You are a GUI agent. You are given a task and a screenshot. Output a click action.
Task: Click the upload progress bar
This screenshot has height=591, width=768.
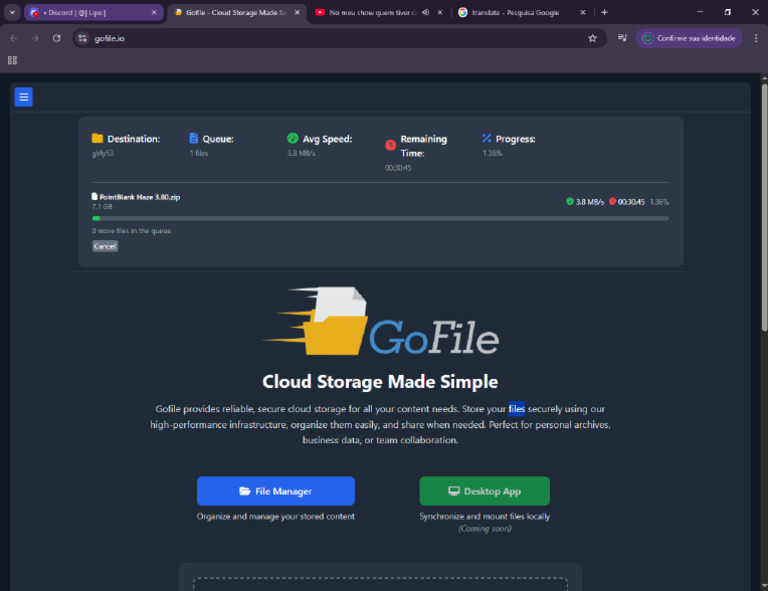[380, 218]
